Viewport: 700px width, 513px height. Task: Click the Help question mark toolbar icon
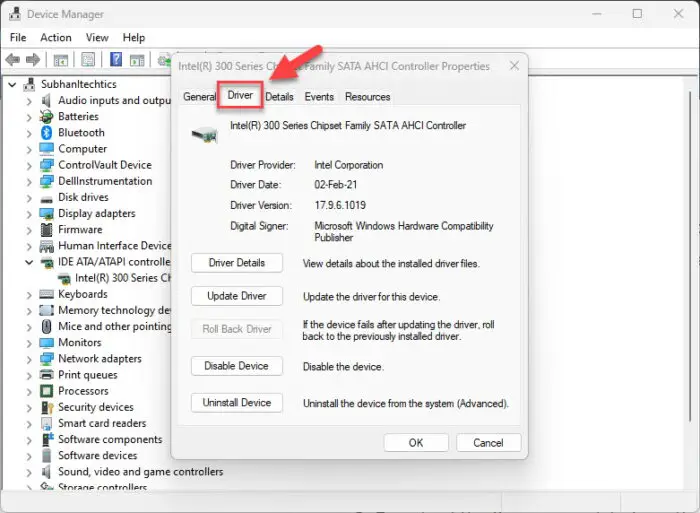point(116,59)
